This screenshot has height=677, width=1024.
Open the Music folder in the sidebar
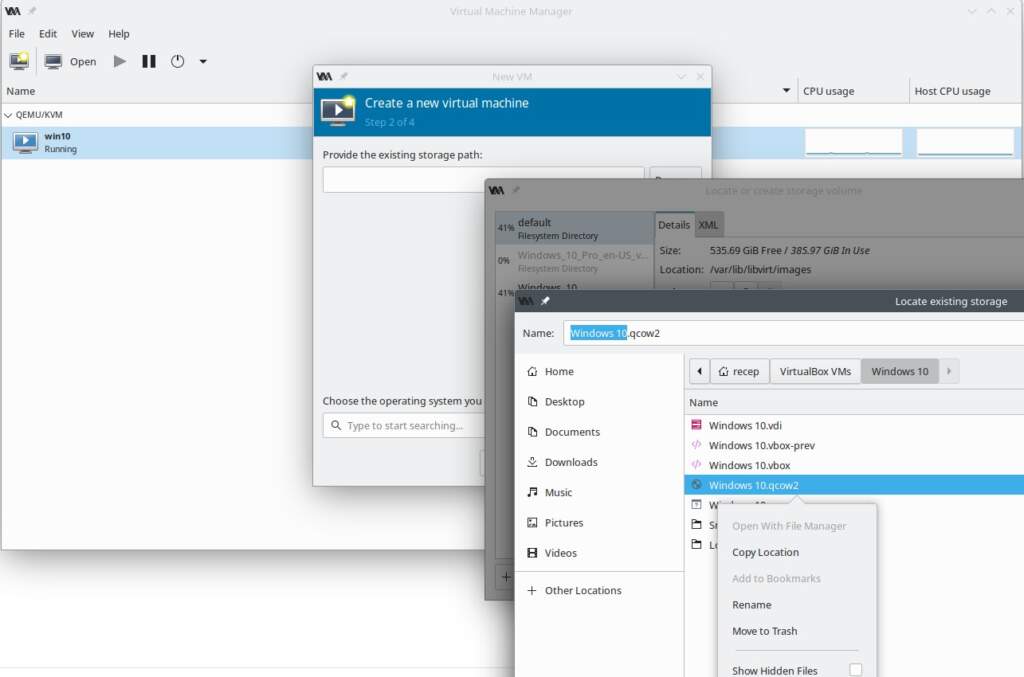click(558, 492)
